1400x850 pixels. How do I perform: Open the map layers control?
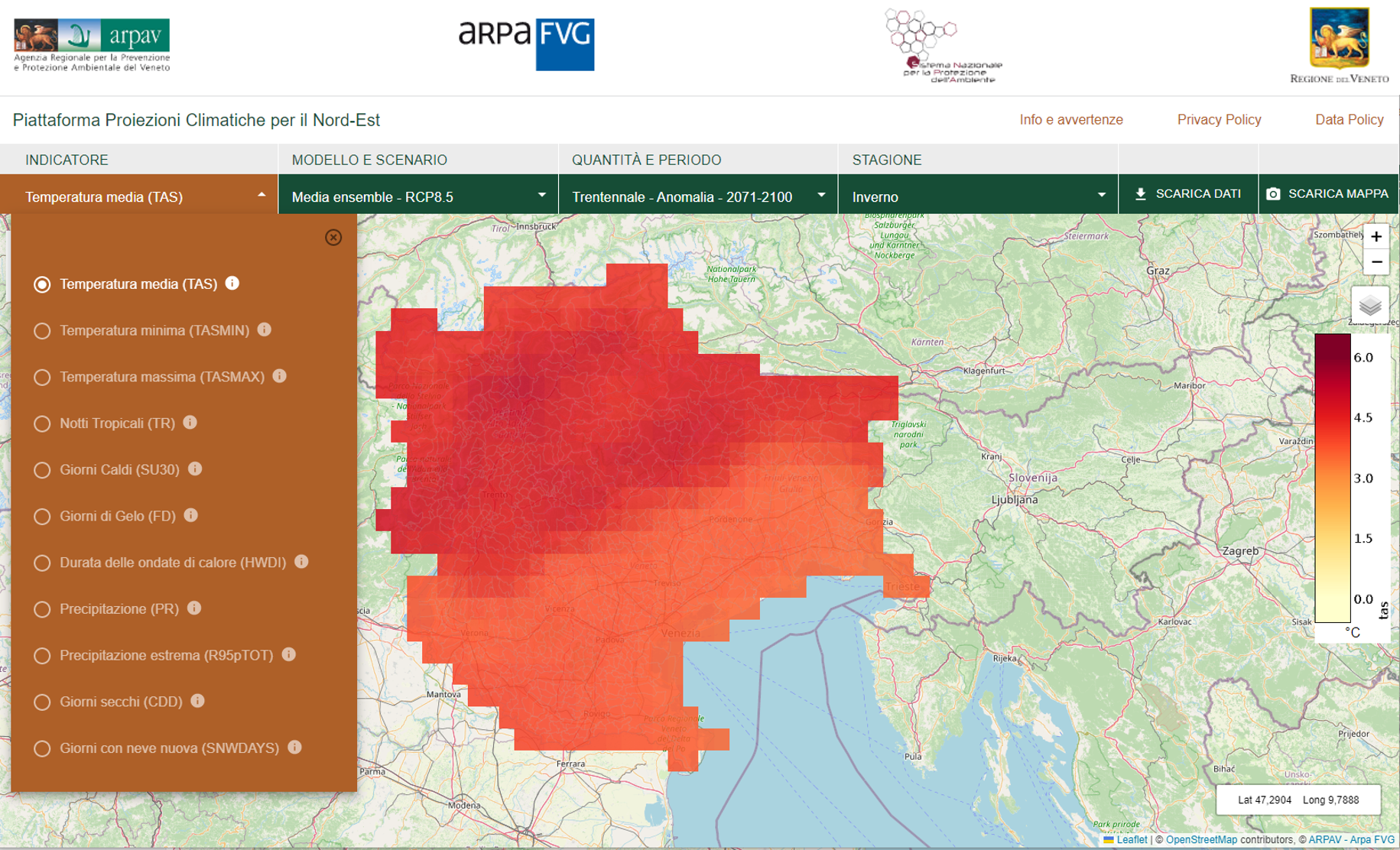point(1370,306)
